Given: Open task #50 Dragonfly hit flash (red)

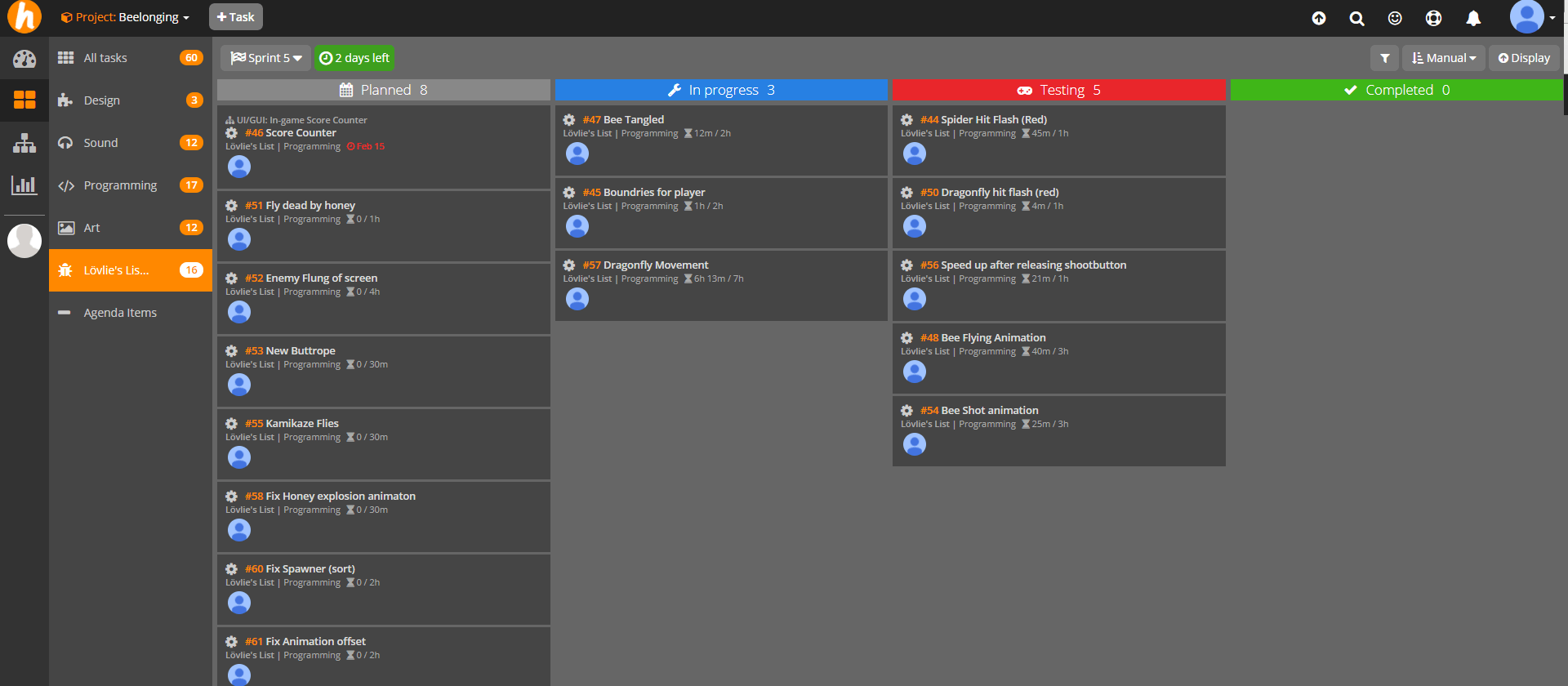Looking at the screenshot, I should tap(989, 193).
